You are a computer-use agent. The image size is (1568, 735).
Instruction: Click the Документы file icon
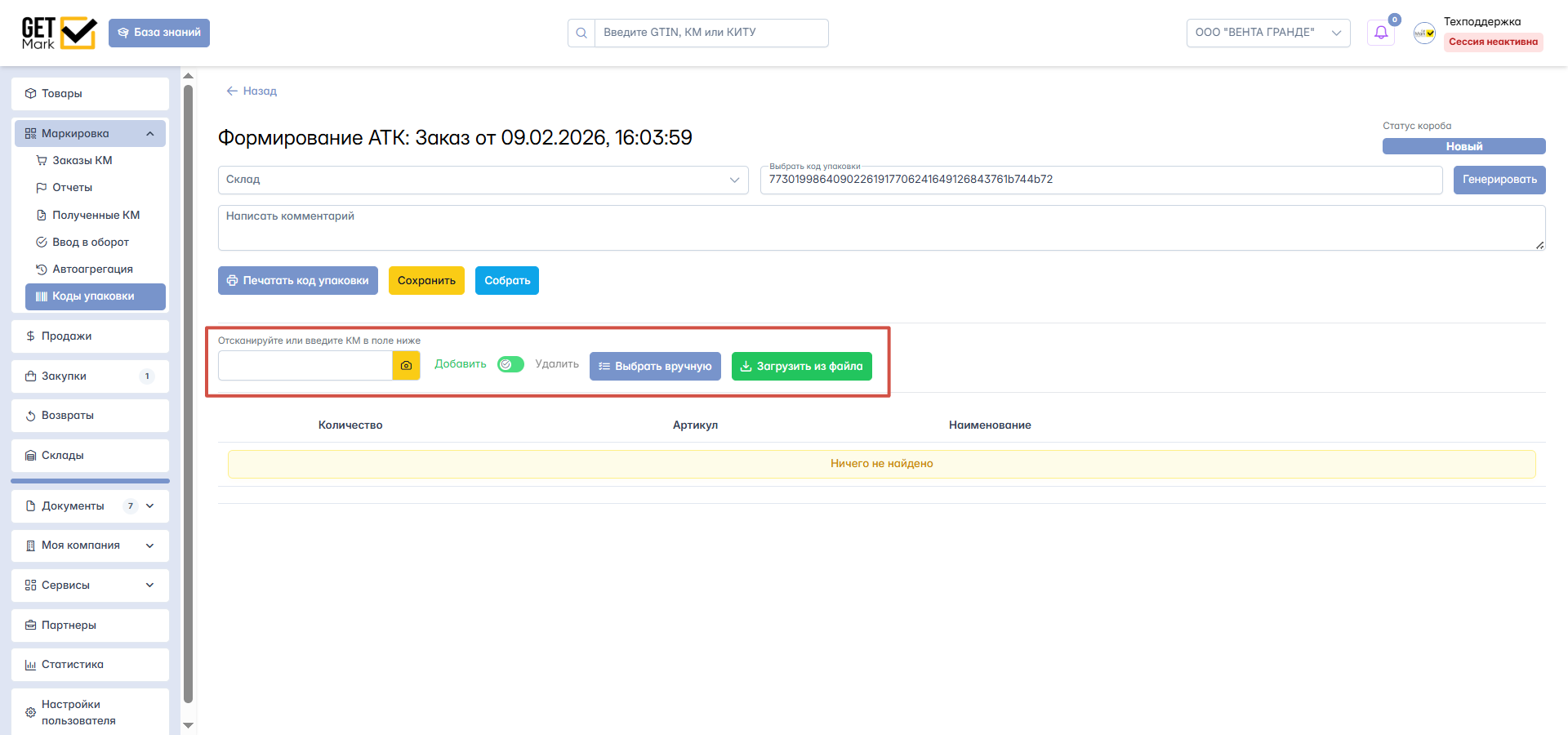tap(31, 506)
